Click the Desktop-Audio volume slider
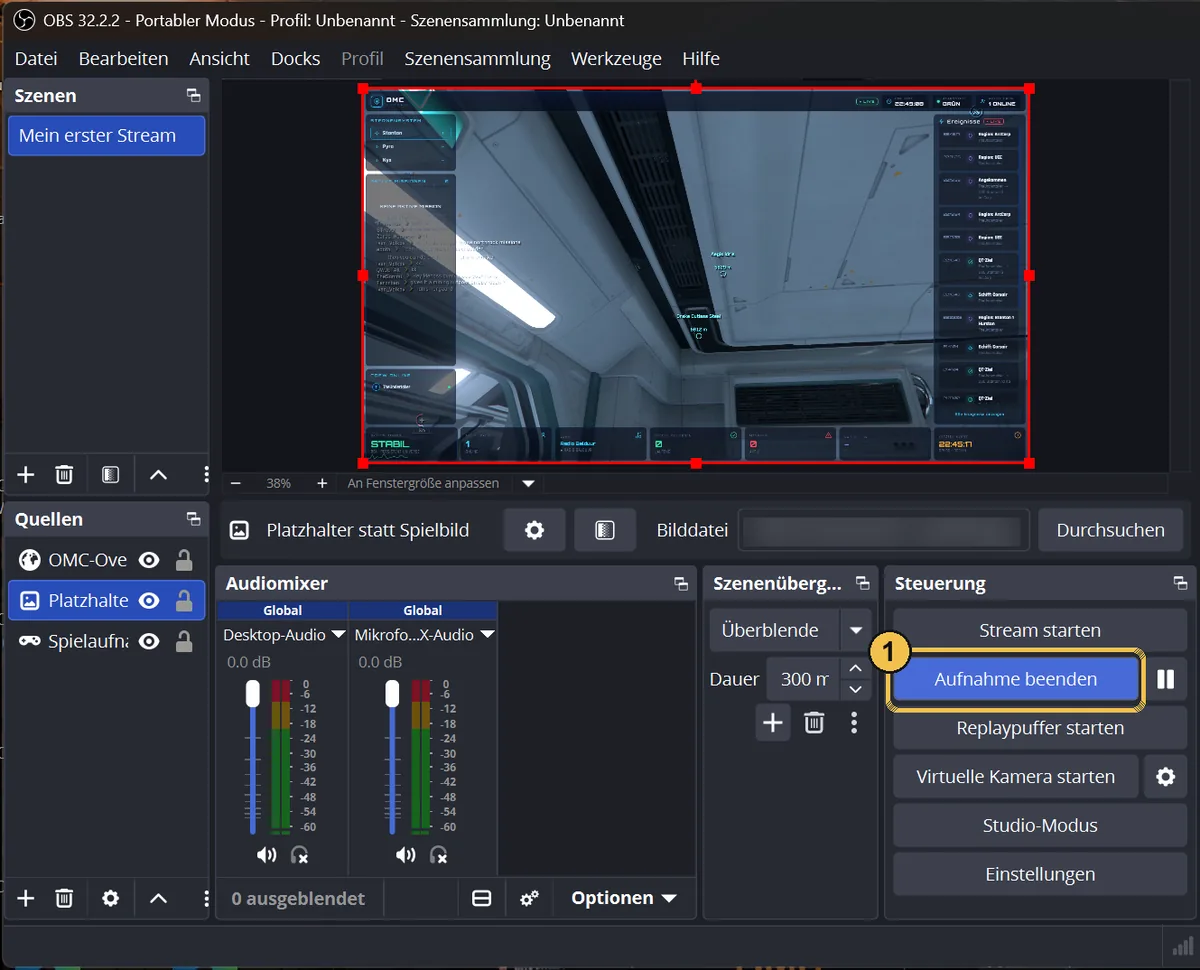The image size is (1200, 970). [253, 755]
